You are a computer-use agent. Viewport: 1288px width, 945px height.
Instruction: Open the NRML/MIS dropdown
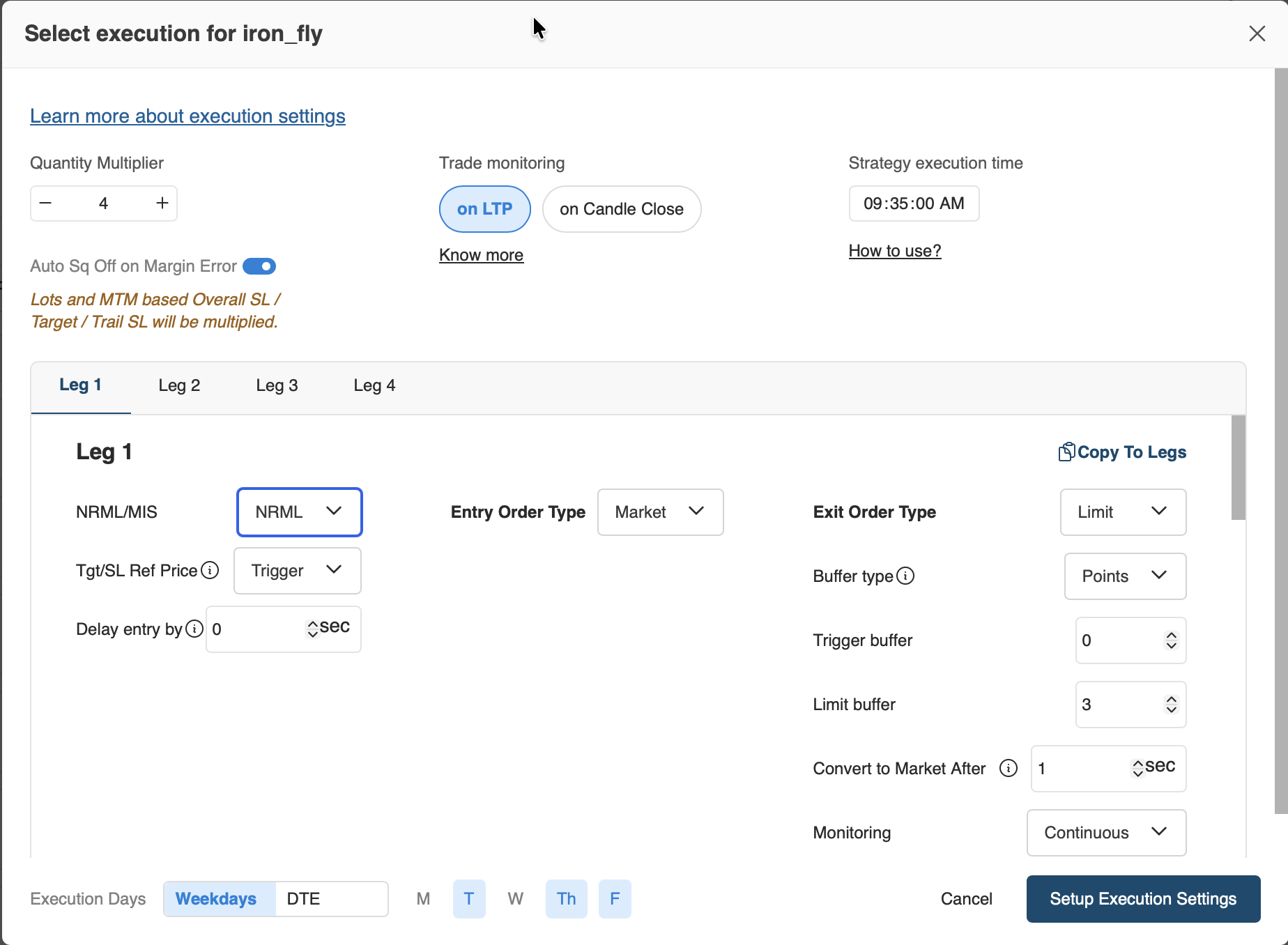pos(299,512)
